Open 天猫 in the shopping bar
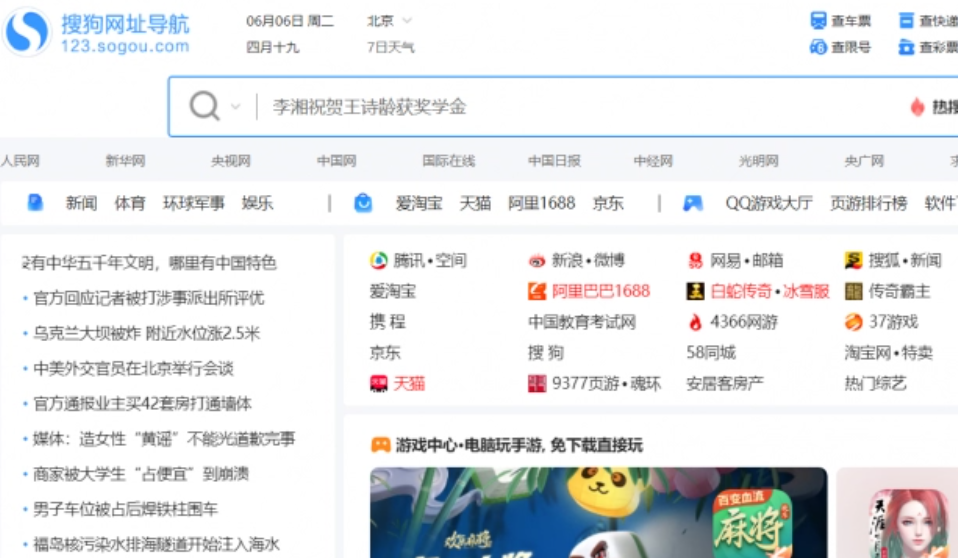Image resolution: width=958 pixels, height=558 pixels. [475, 203]
